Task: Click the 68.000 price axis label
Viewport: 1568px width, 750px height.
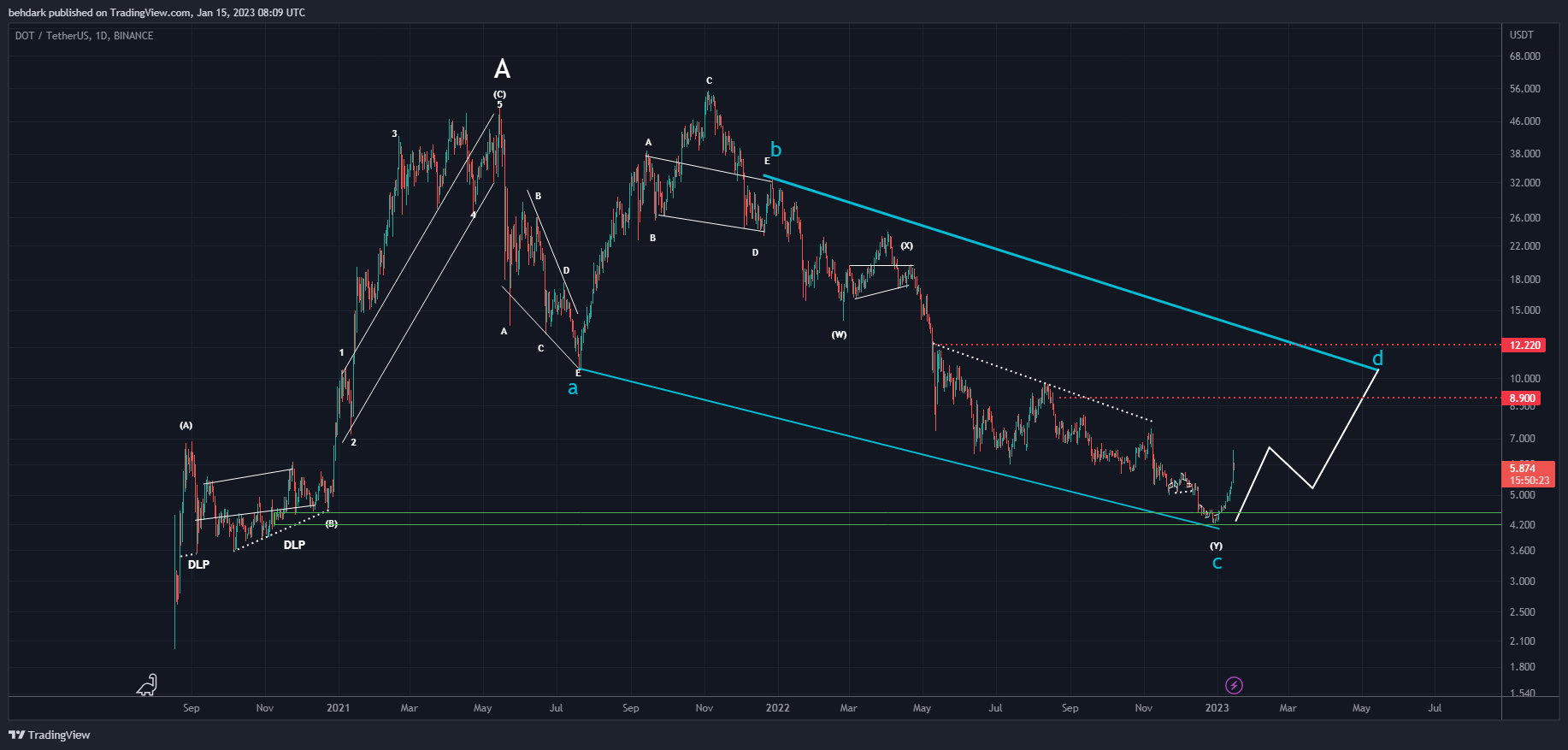Action: click(1525, 56)
